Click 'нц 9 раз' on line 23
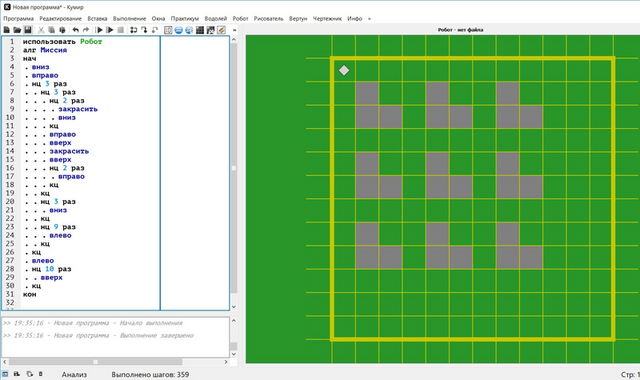Viewport: 640px width, 380px height. point(58,227)
